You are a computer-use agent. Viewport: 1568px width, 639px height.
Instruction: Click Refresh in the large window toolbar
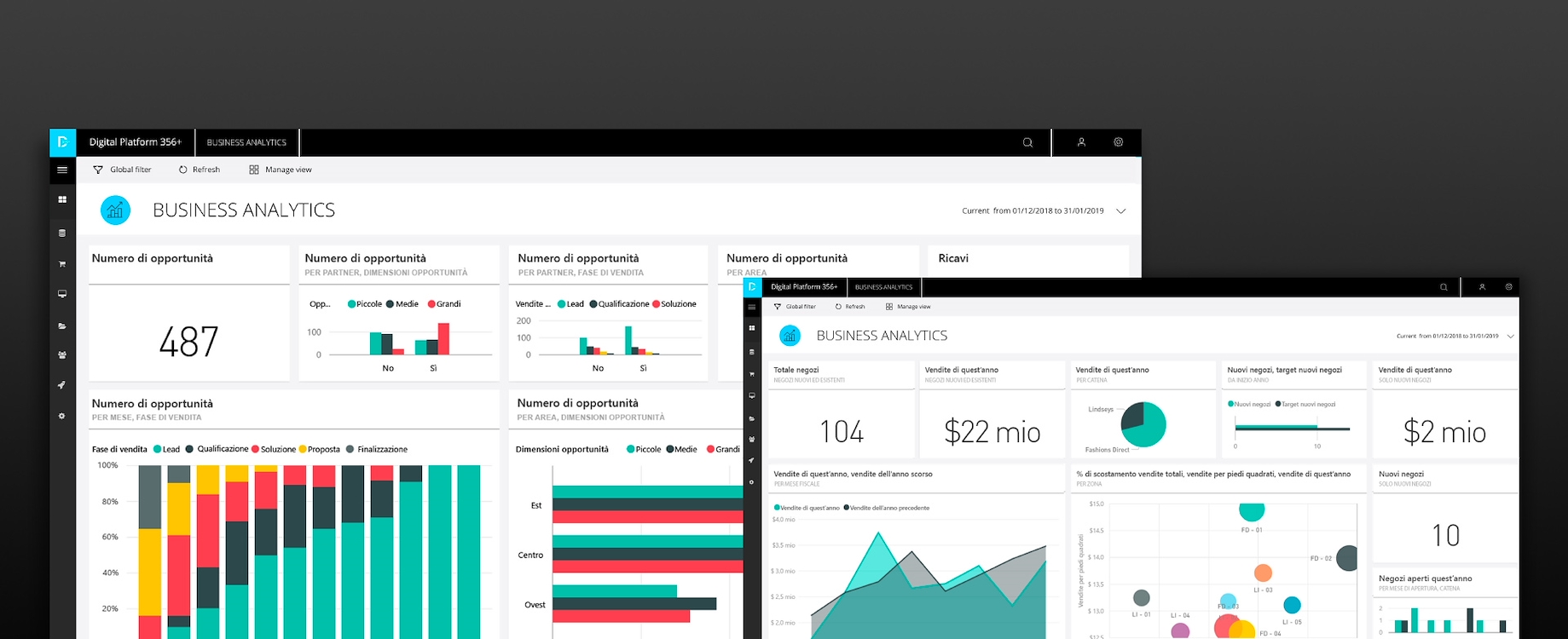pyautogui.click(x=200, y=170)
